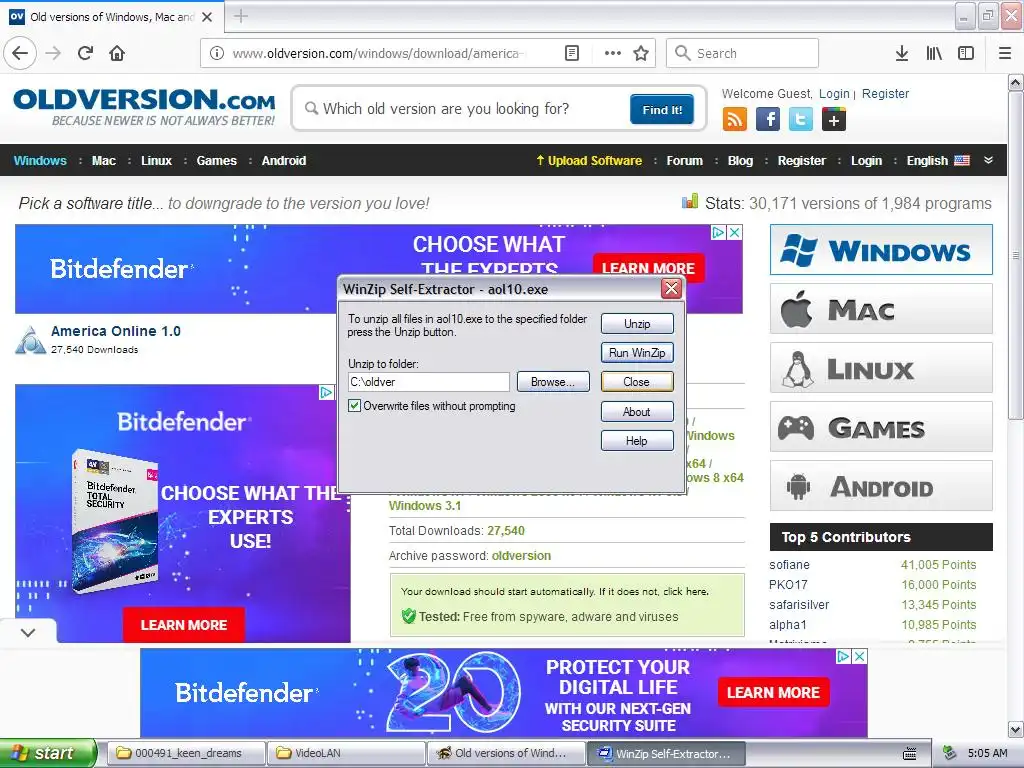Click the Android category sidebar button
Screen dimensions: 1024x768
pyautogui.click(x=881, y=486)
